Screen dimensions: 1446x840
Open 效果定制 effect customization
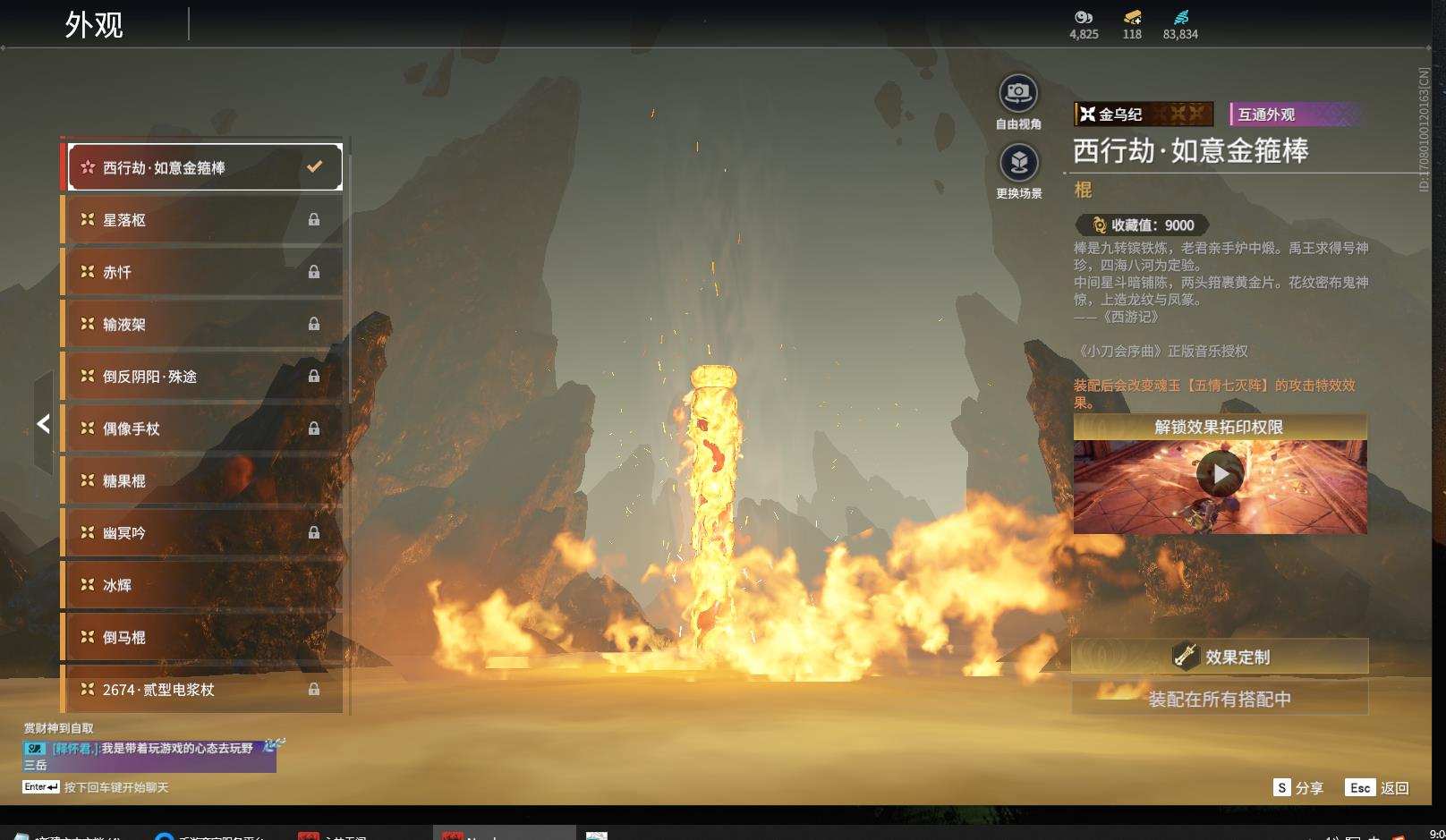(x=1220, y=657)
